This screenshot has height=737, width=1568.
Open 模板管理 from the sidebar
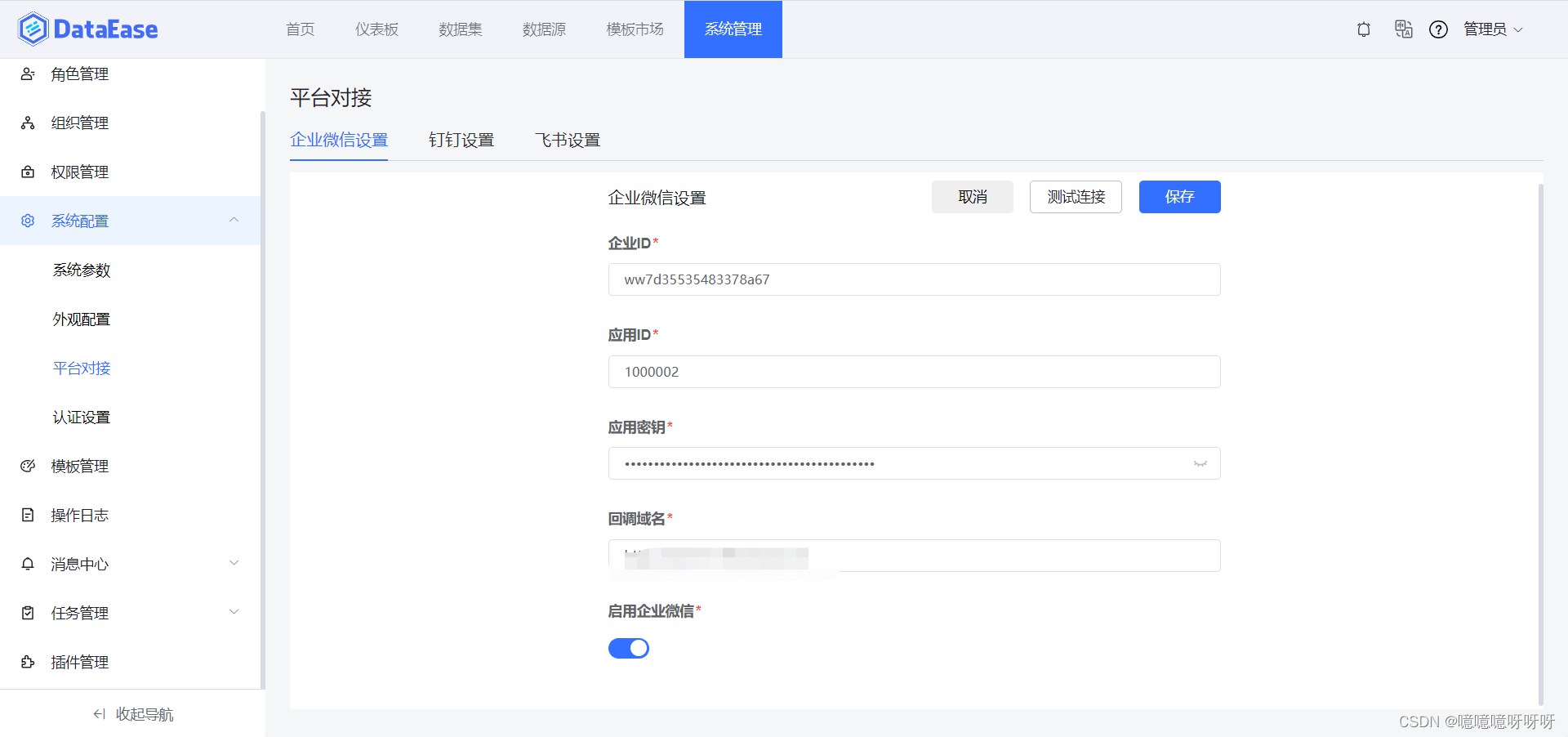coord(79,466)
